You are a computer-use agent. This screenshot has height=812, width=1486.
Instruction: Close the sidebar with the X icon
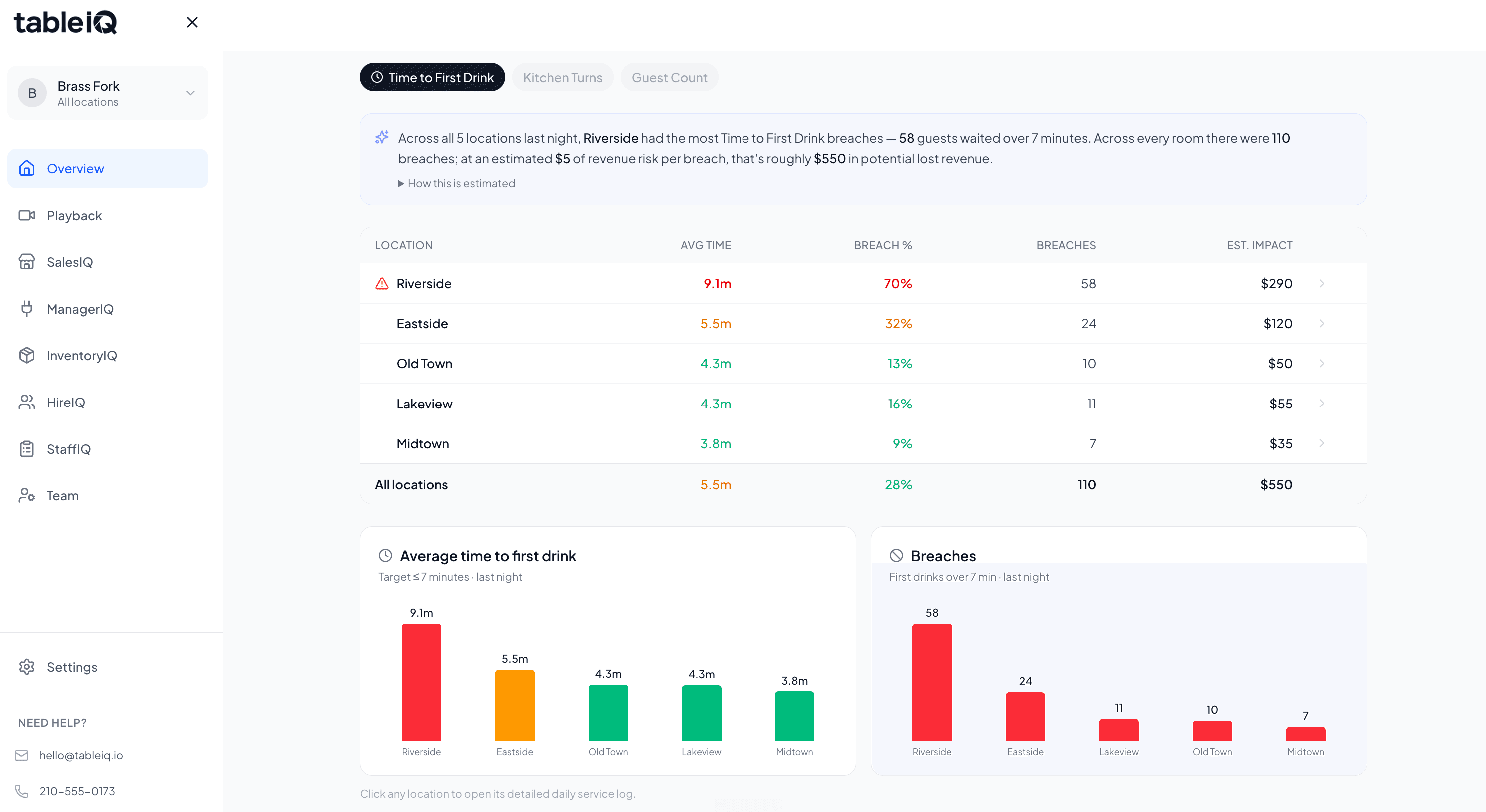pos(192,22)
